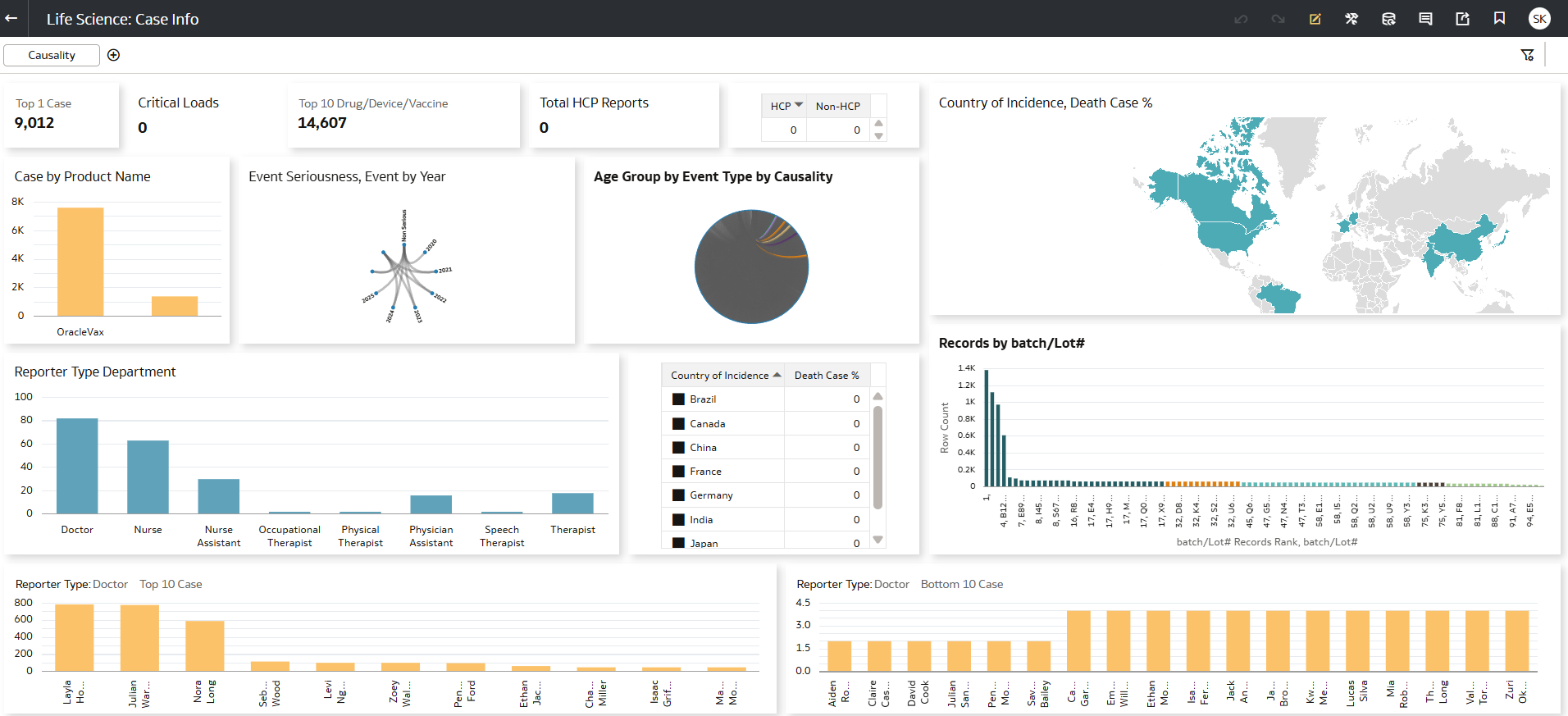Click the Top 1 Case value 9,012

coord(34,123)
